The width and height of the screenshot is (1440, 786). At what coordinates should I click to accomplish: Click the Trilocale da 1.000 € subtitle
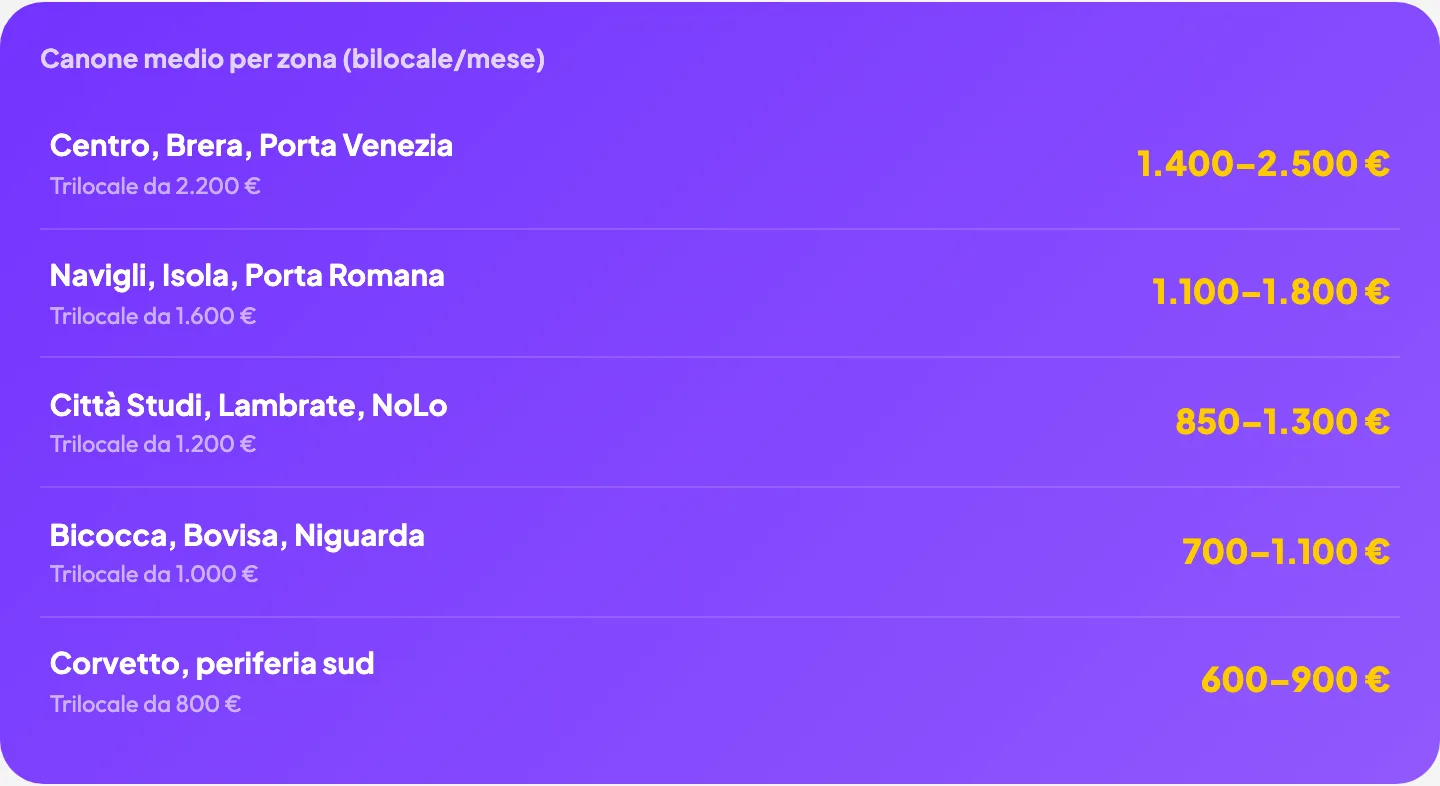[x=154, y=574]
